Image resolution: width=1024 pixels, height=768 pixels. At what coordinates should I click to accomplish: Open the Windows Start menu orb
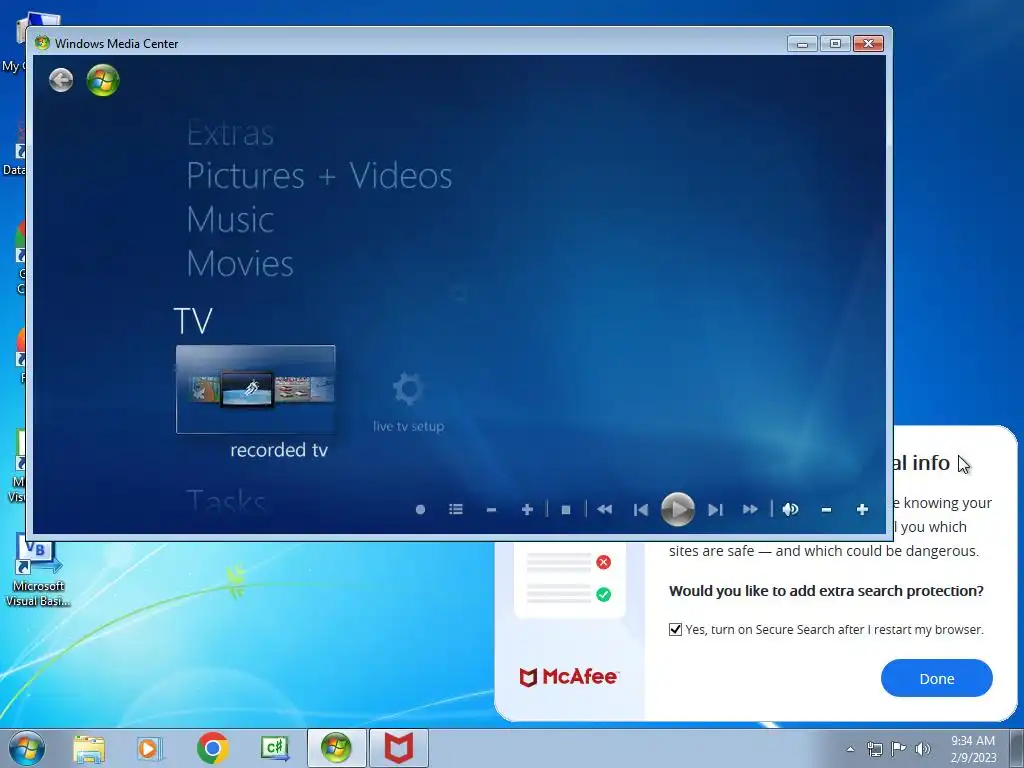[x=27, y=748]
